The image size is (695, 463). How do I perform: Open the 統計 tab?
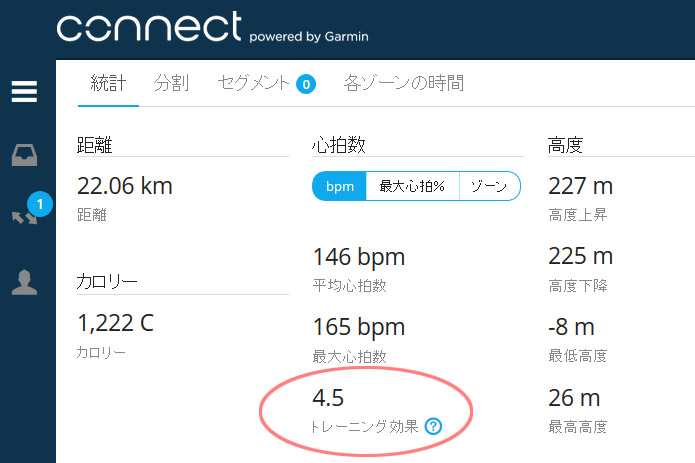pyautogui.click(x=108, y=83)
